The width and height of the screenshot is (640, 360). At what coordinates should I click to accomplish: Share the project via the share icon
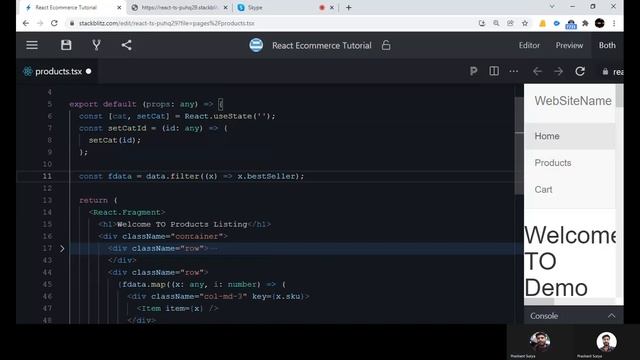[127, 45]
